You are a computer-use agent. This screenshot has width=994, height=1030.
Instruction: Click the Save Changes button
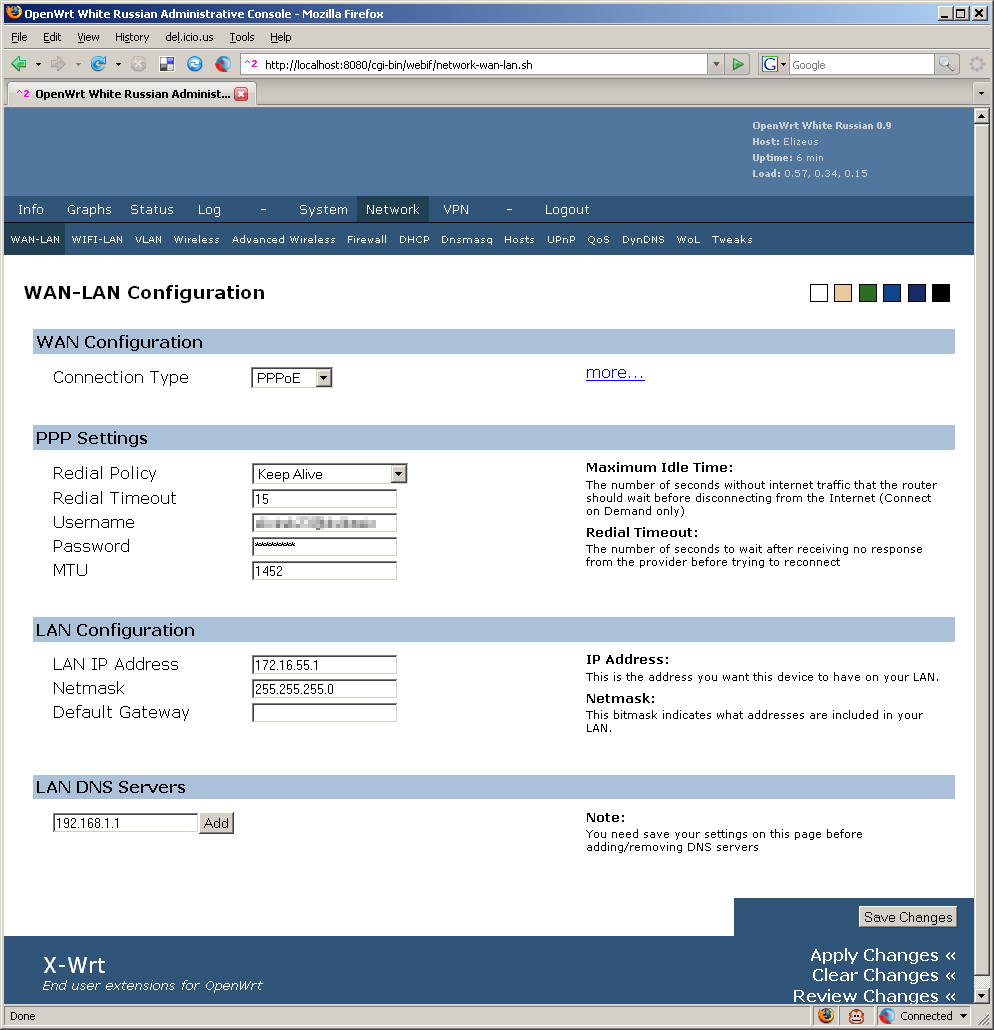(x=908, y=916)
